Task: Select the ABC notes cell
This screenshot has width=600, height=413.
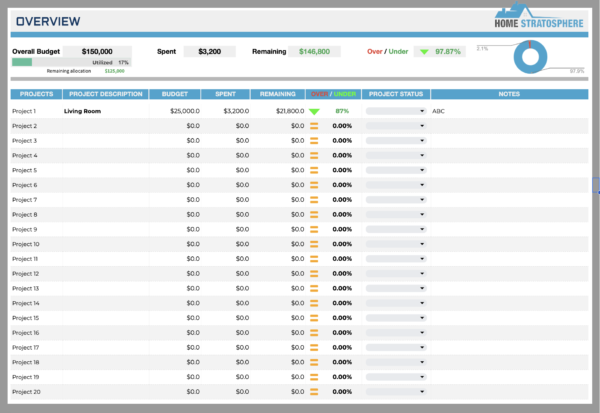Action: coord(509,111)
